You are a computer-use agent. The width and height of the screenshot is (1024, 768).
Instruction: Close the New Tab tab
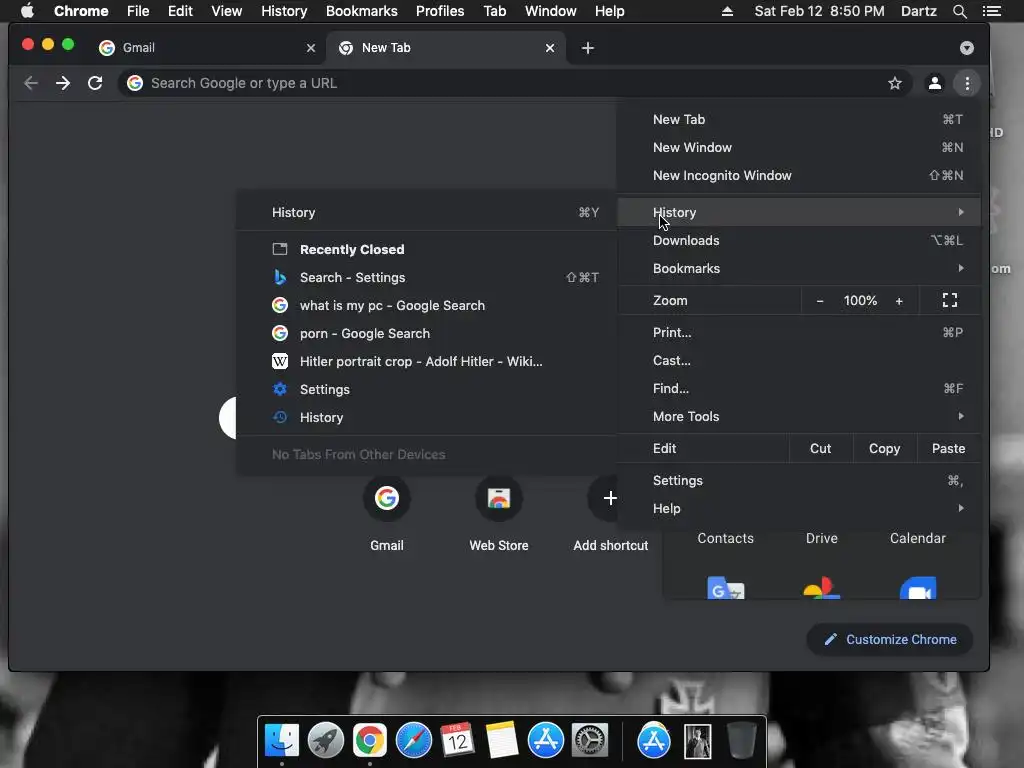coord(550,48)
